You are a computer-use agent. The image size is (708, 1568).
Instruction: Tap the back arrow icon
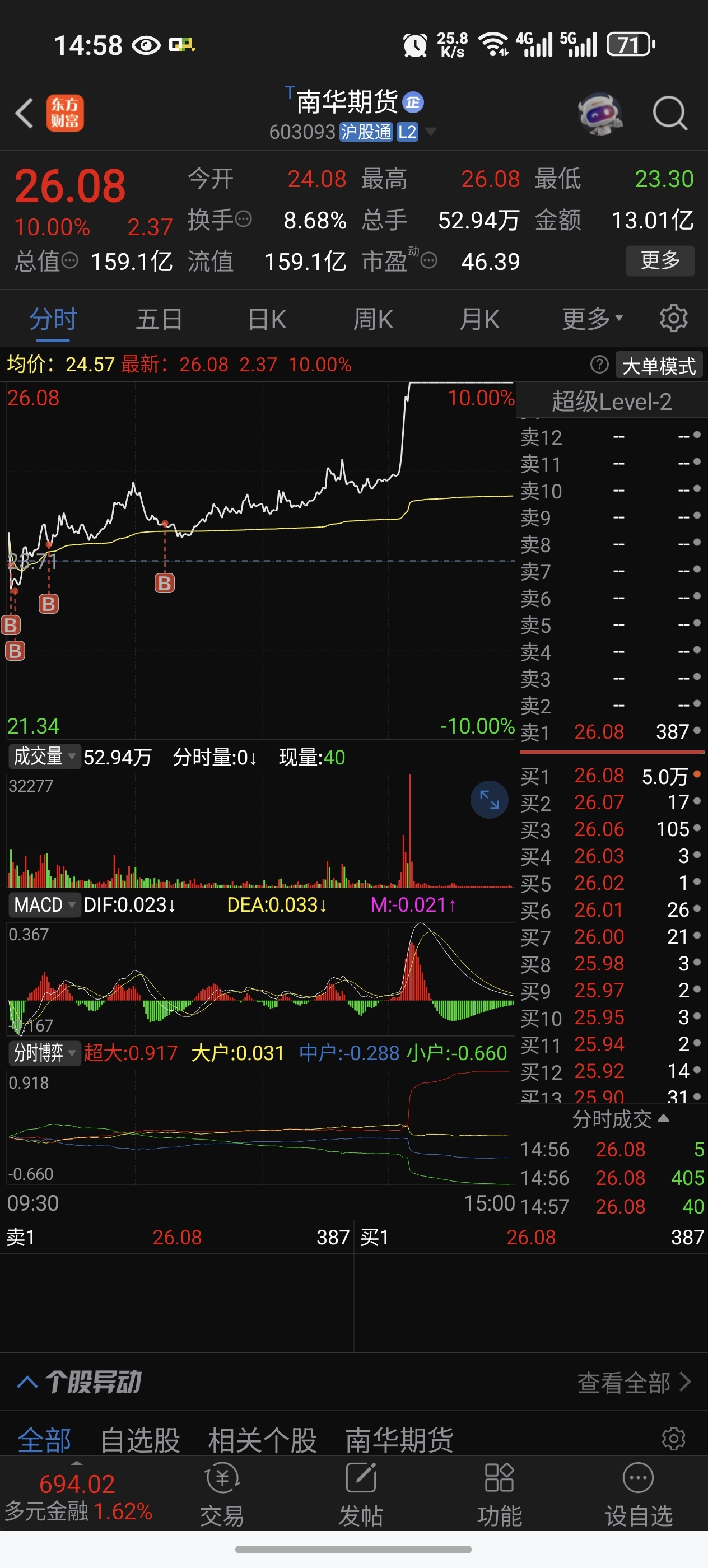(x=24, y=113)
